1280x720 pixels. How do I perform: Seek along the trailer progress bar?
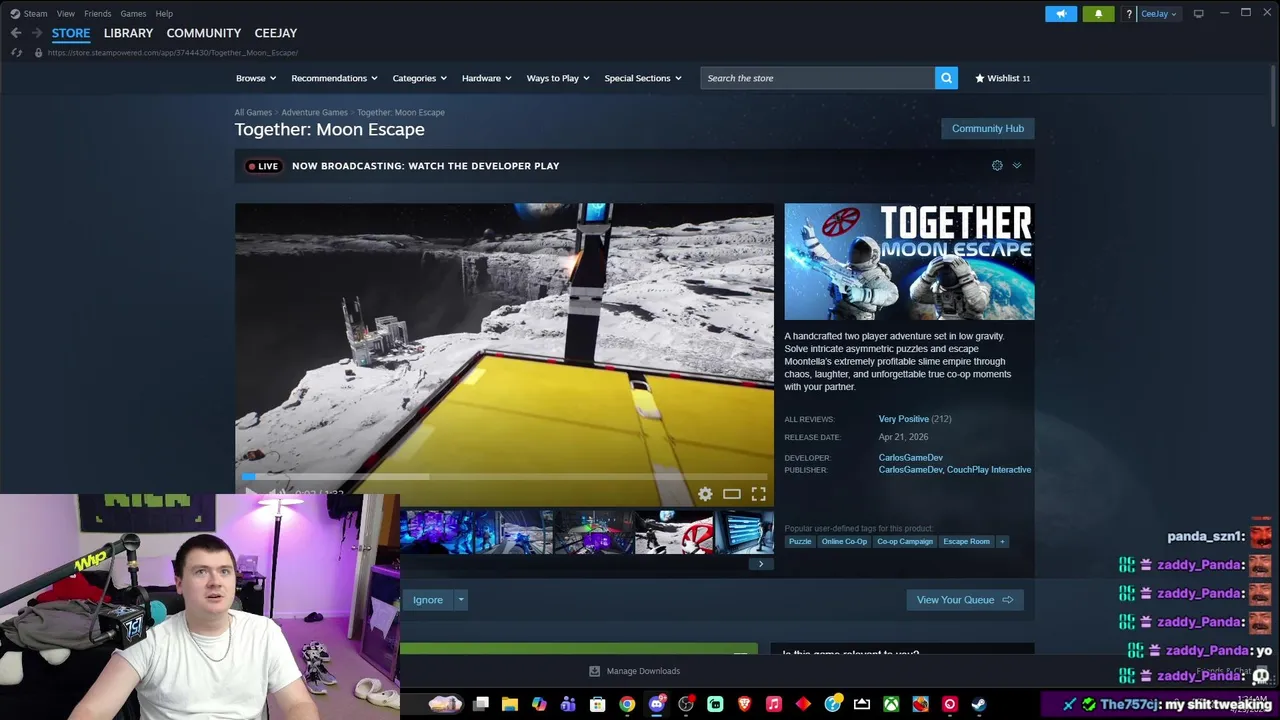(504, 477)
